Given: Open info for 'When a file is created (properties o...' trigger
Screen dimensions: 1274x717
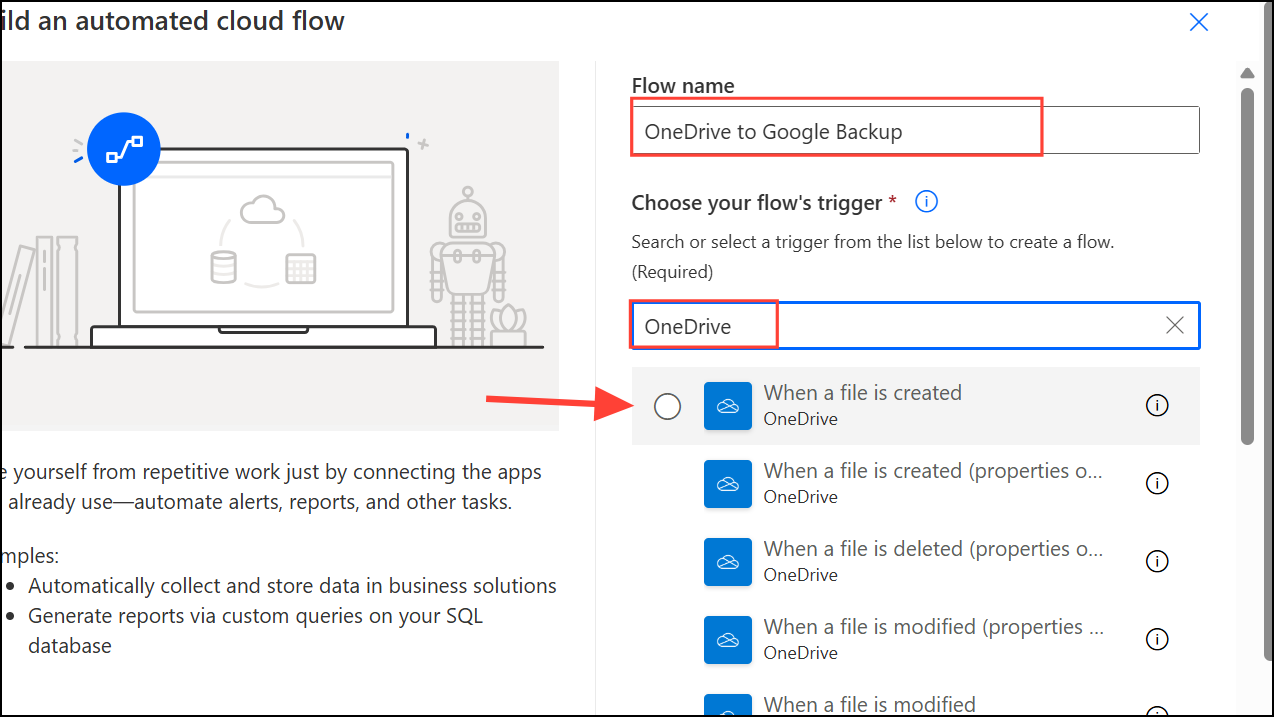Looking at the screenshot, I should click(x=1157, y=484).
